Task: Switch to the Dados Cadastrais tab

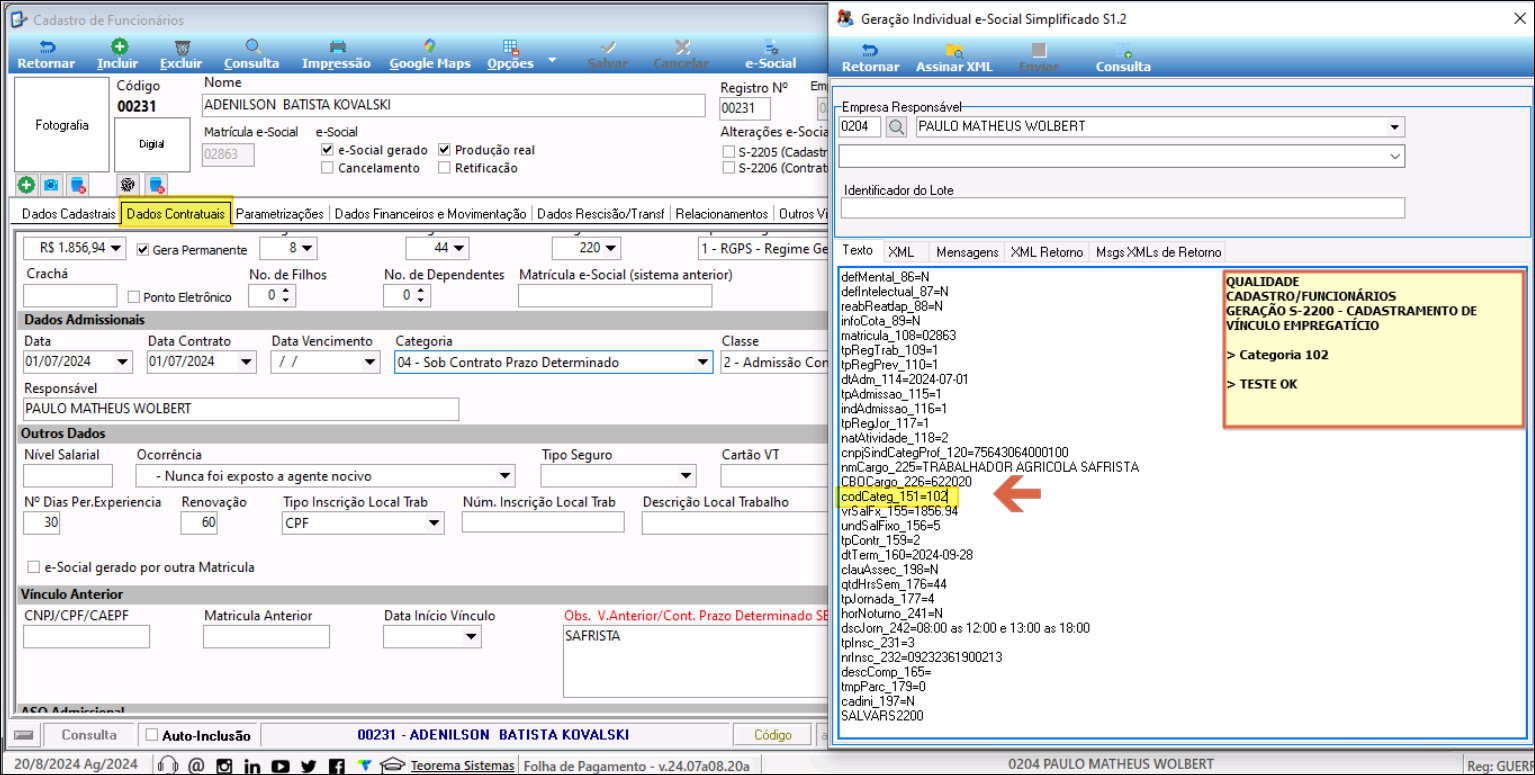Action: click(69, 214)
